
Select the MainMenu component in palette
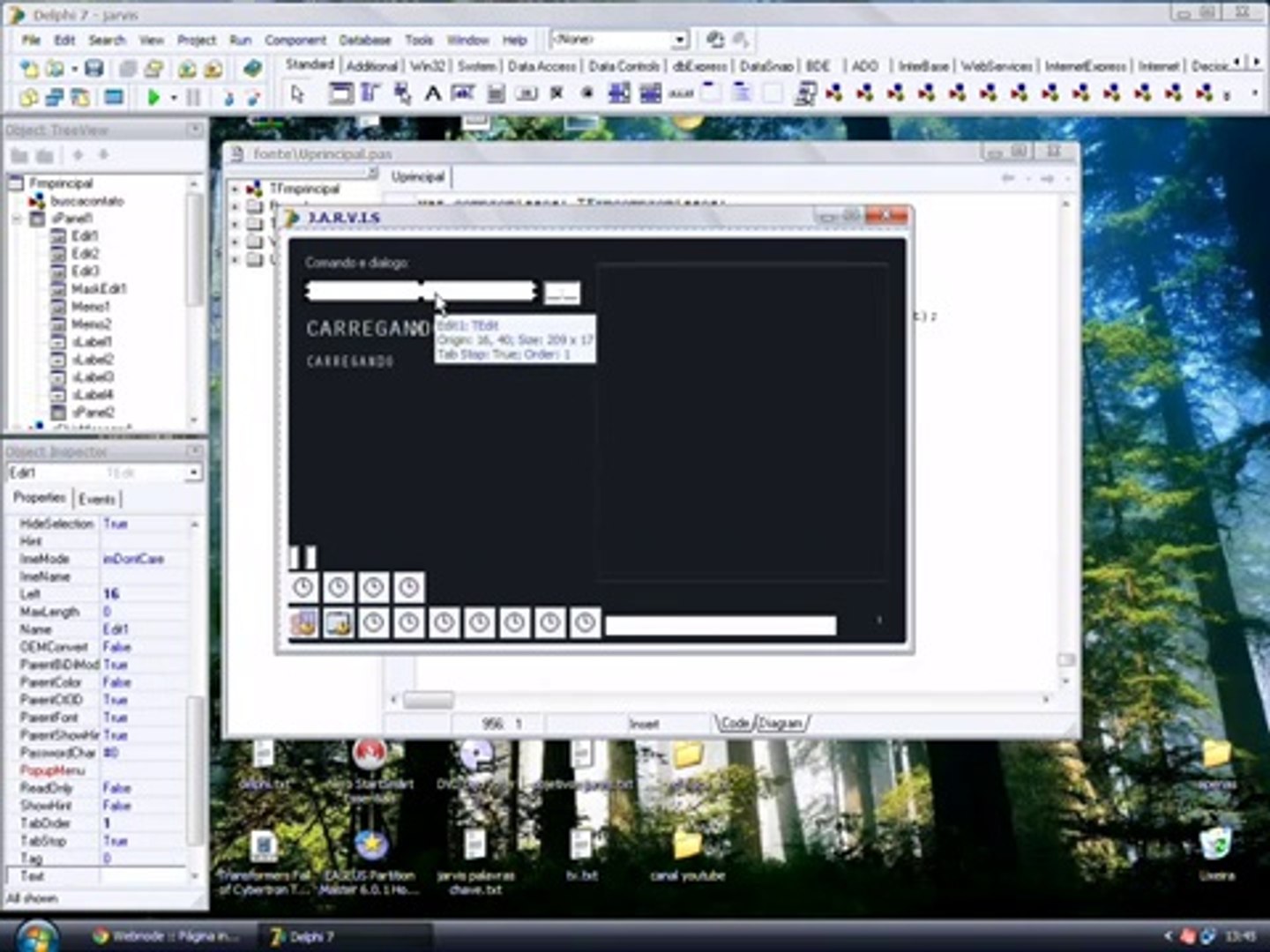(371, 93)
